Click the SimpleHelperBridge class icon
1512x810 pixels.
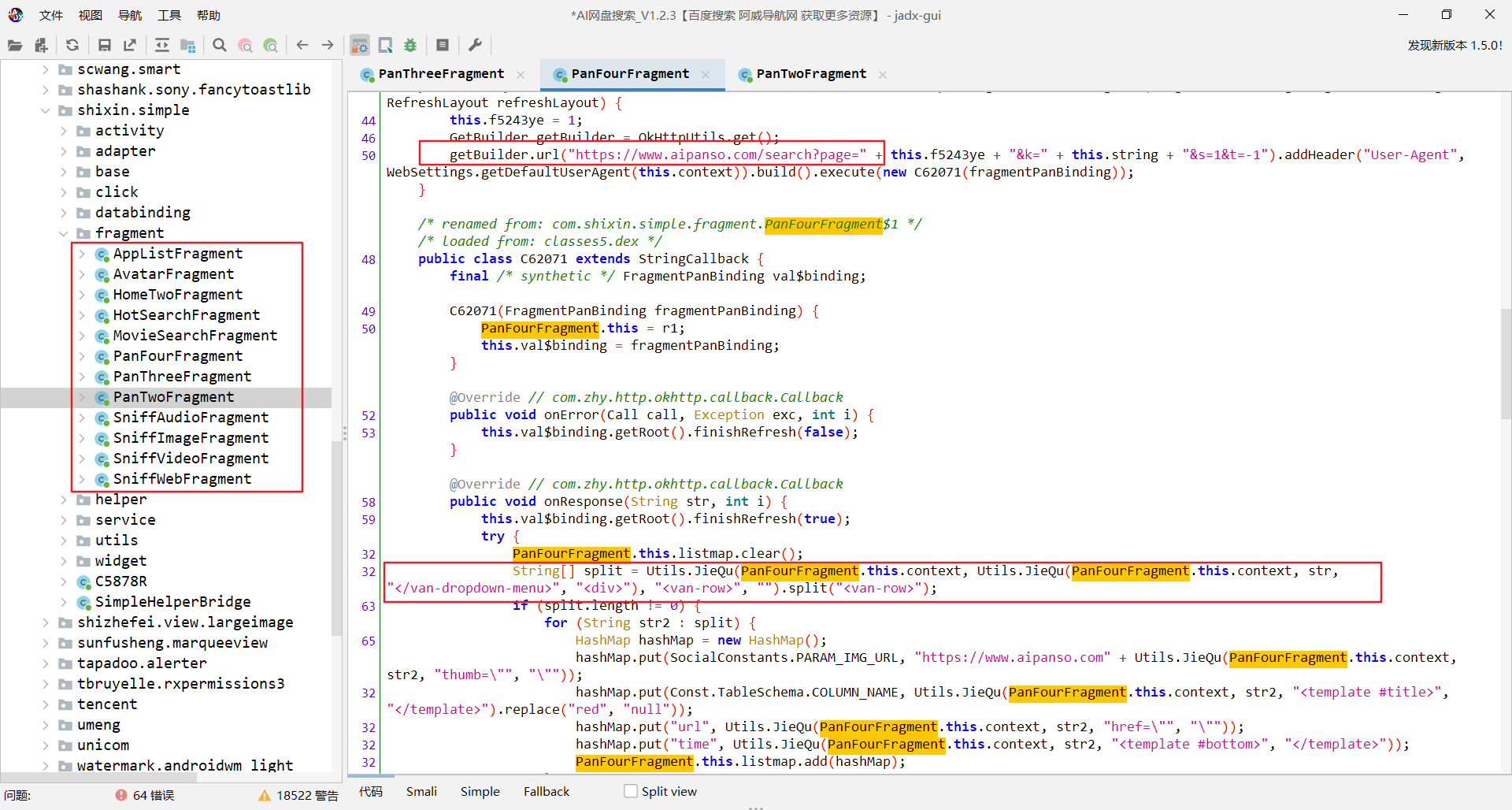[x=83, y=602]
